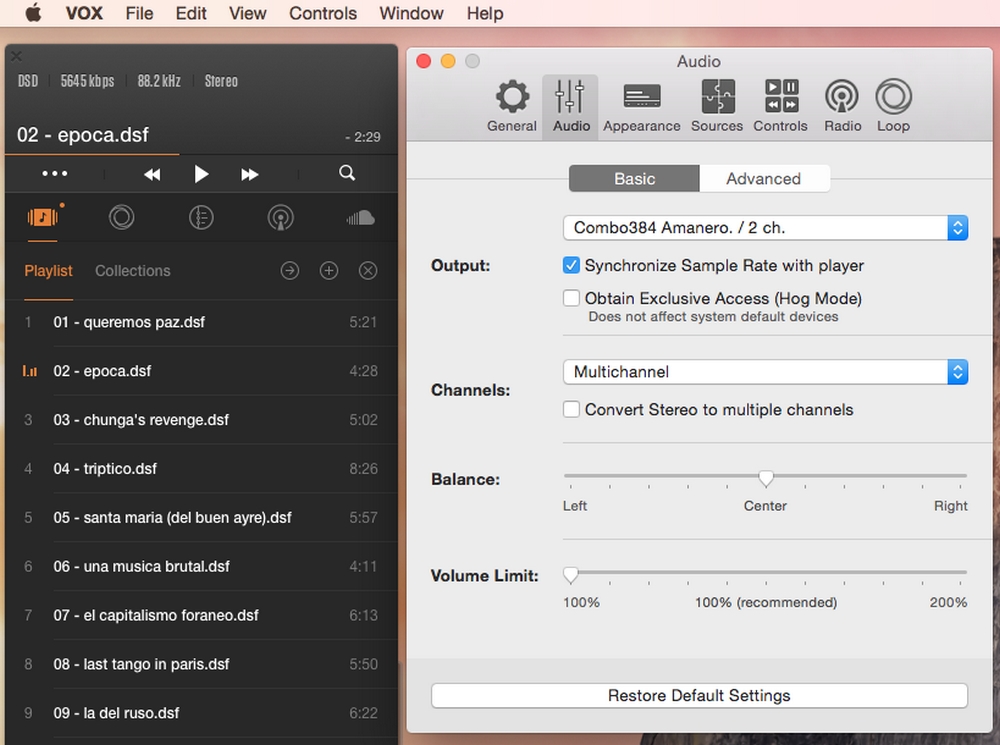Switch to the Advanced tab

coord(763,179)
